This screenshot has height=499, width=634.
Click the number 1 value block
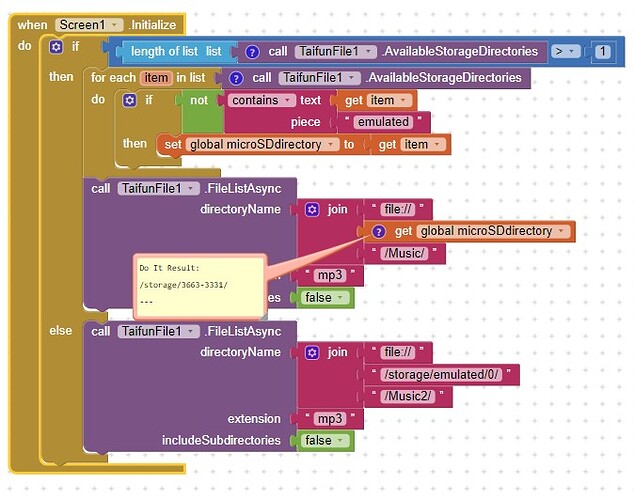pyautogui.click(x=603, y=51)
